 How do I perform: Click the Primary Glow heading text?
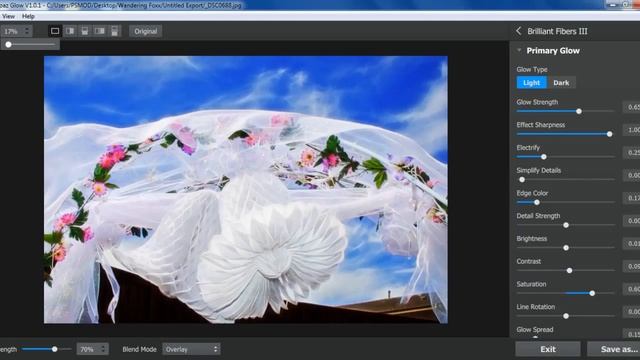coord(553,51)
